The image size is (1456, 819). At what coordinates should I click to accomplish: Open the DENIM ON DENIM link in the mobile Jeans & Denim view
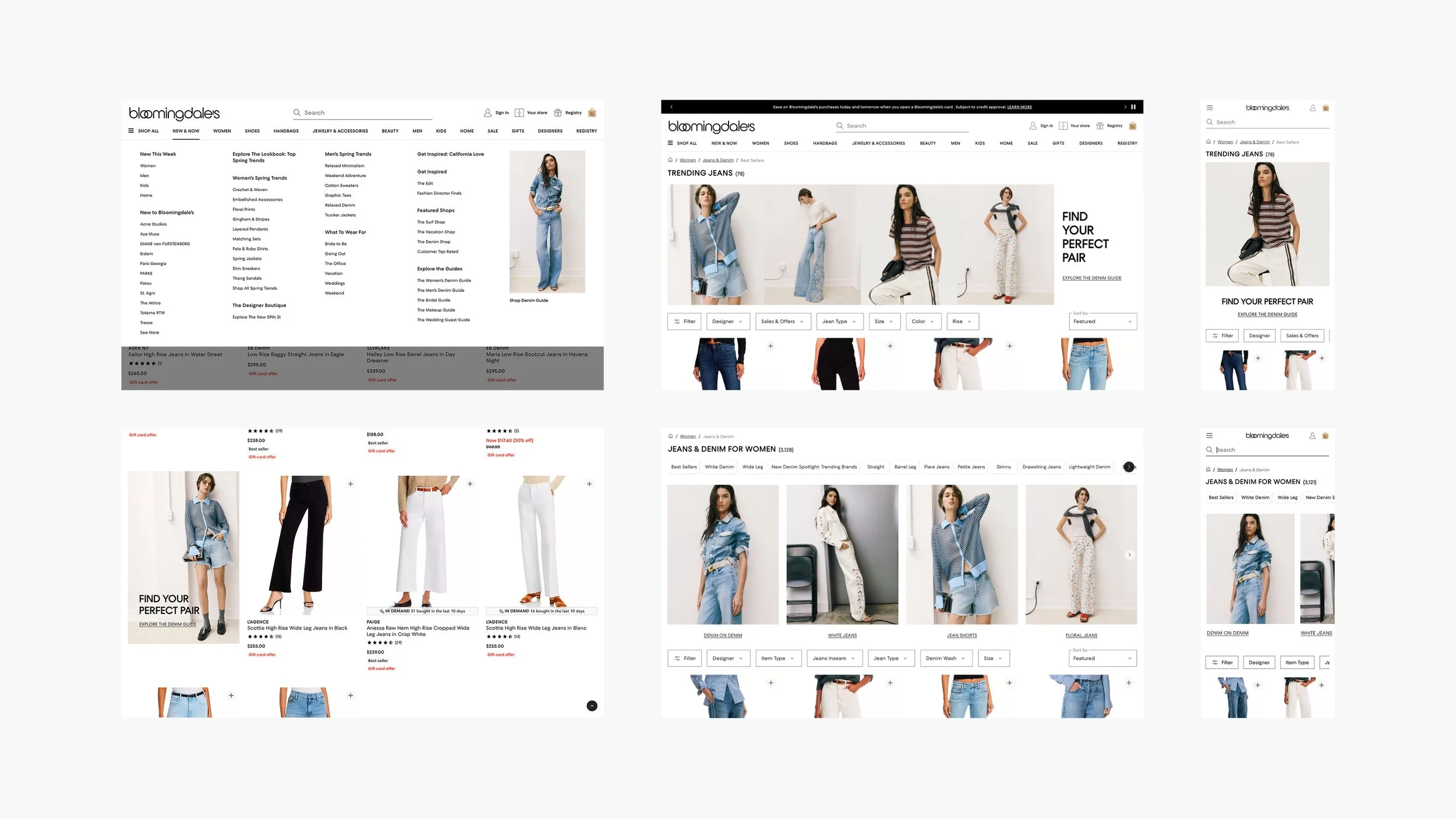pyautogui.click(x=1227, y=633)
